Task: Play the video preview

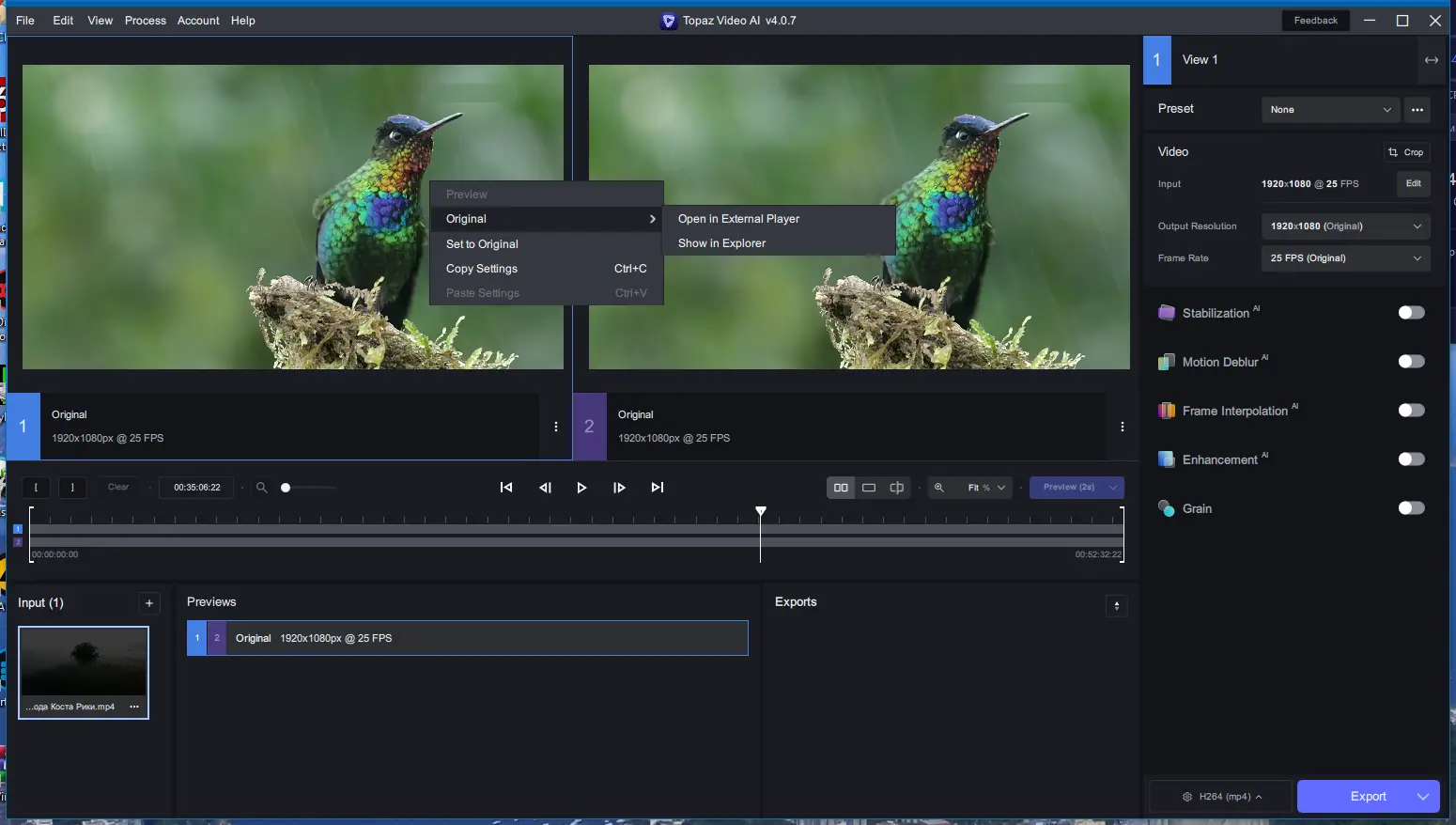Action: tap(581, 488)
